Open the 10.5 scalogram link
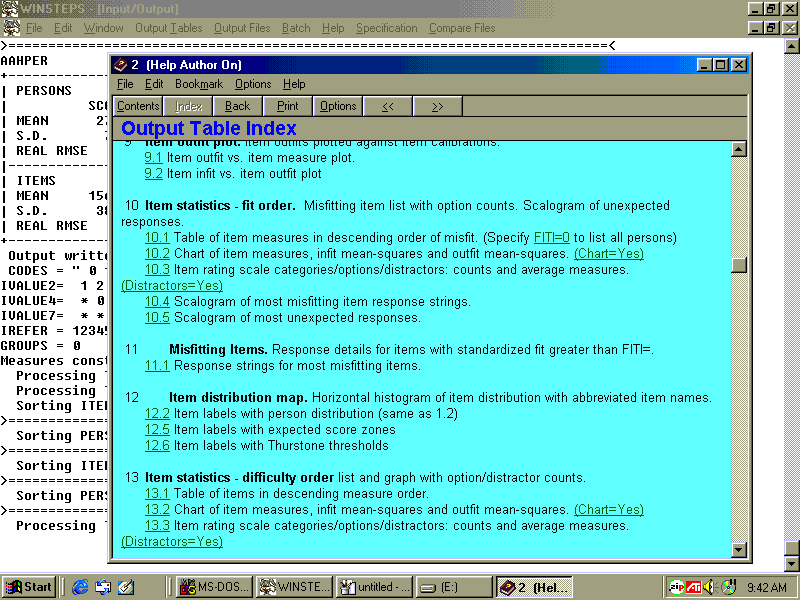Image resolution: width=800 pixels, height=600 pixels. [157, 317]
